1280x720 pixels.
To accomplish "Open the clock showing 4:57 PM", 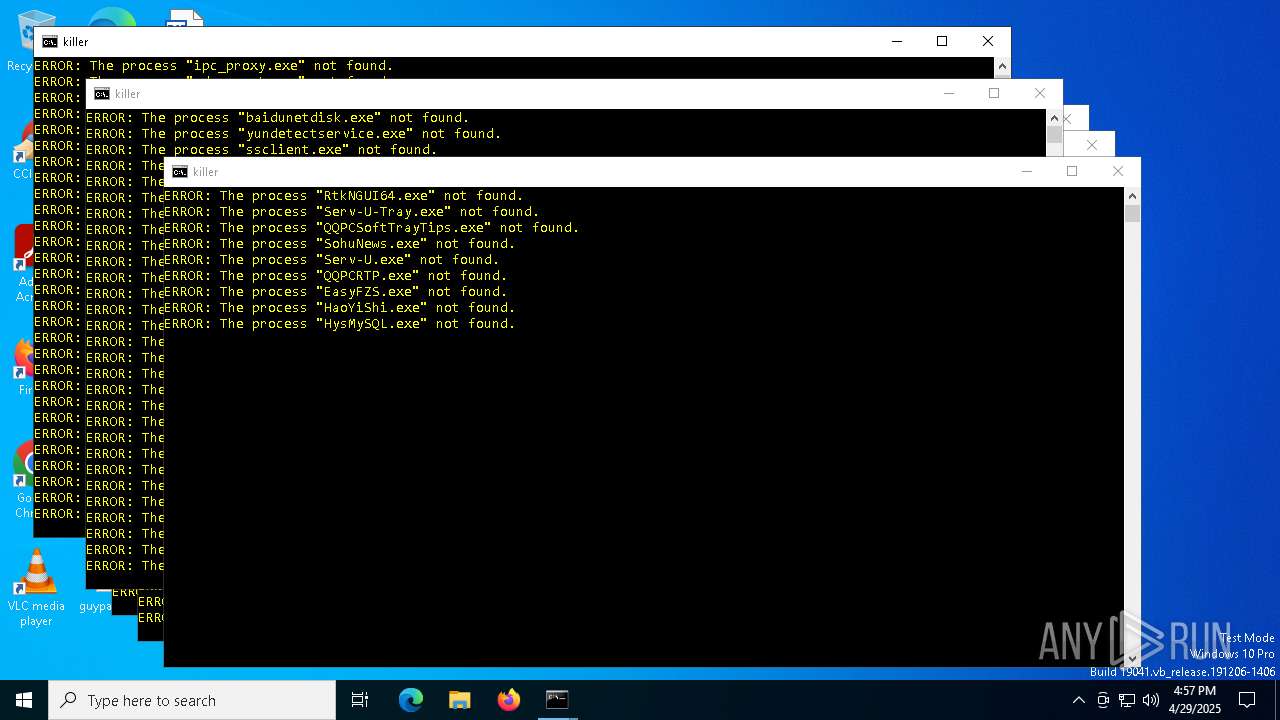I will 1194,700.
